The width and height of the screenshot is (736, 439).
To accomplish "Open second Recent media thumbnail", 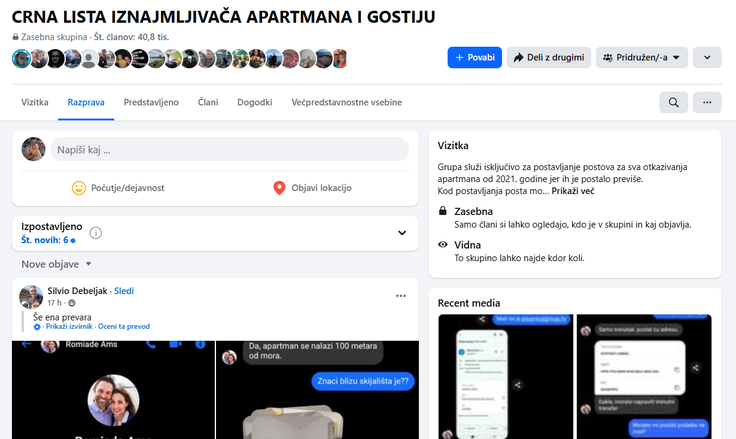I will pyautogui.click(x=644, y=377).
